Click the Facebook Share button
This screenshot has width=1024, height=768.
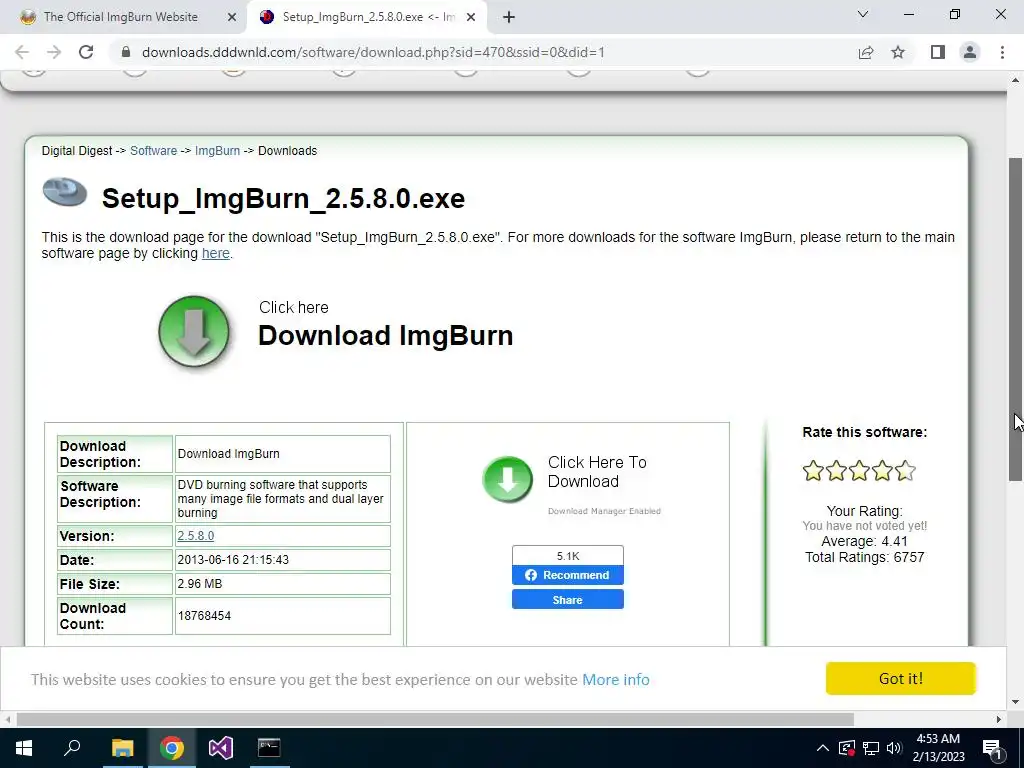pos(568,600)
